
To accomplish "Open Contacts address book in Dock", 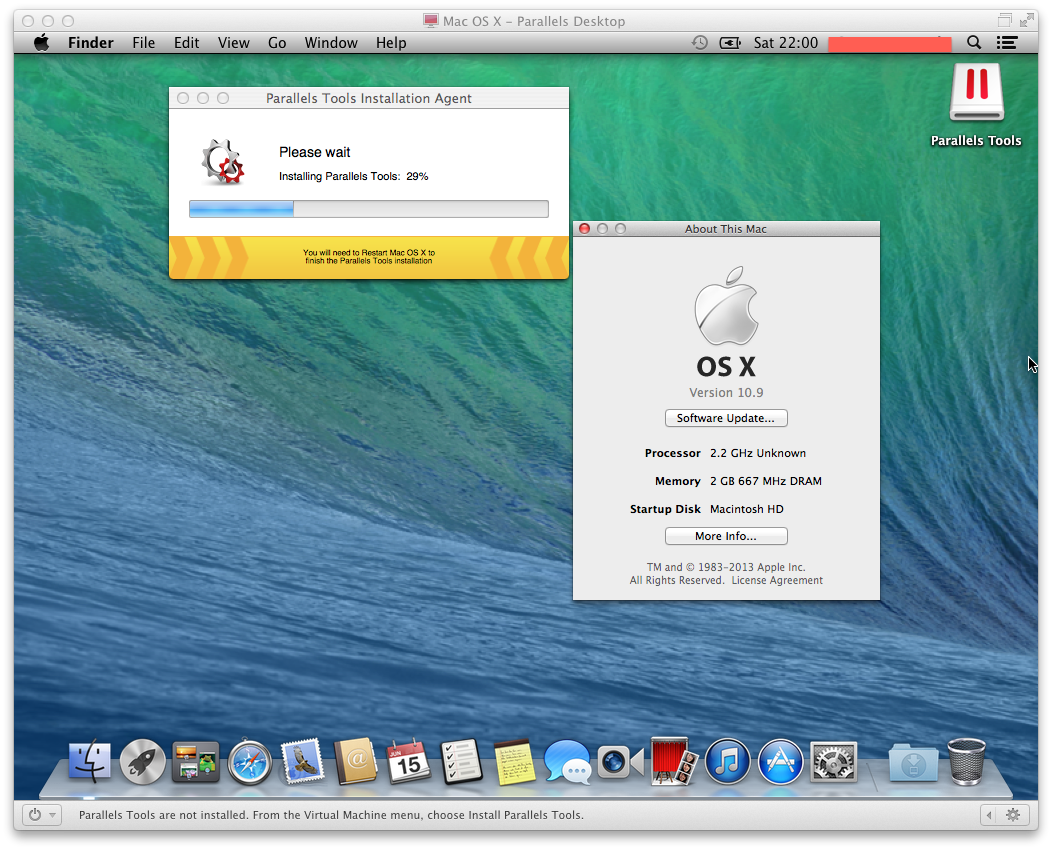I will point(356,761).
